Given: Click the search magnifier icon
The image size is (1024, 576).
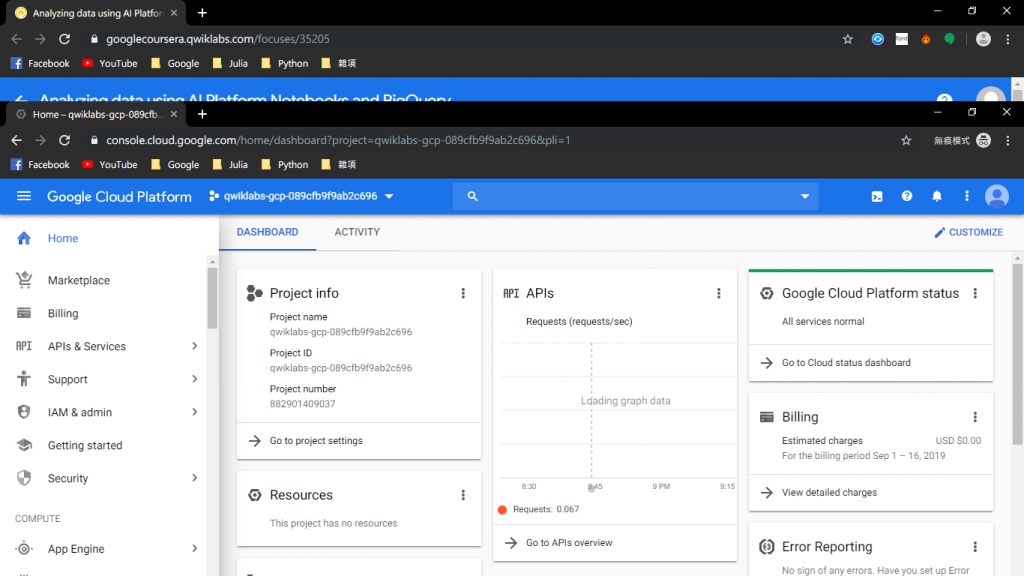Looking at the screenshot, I should [472, 196].
